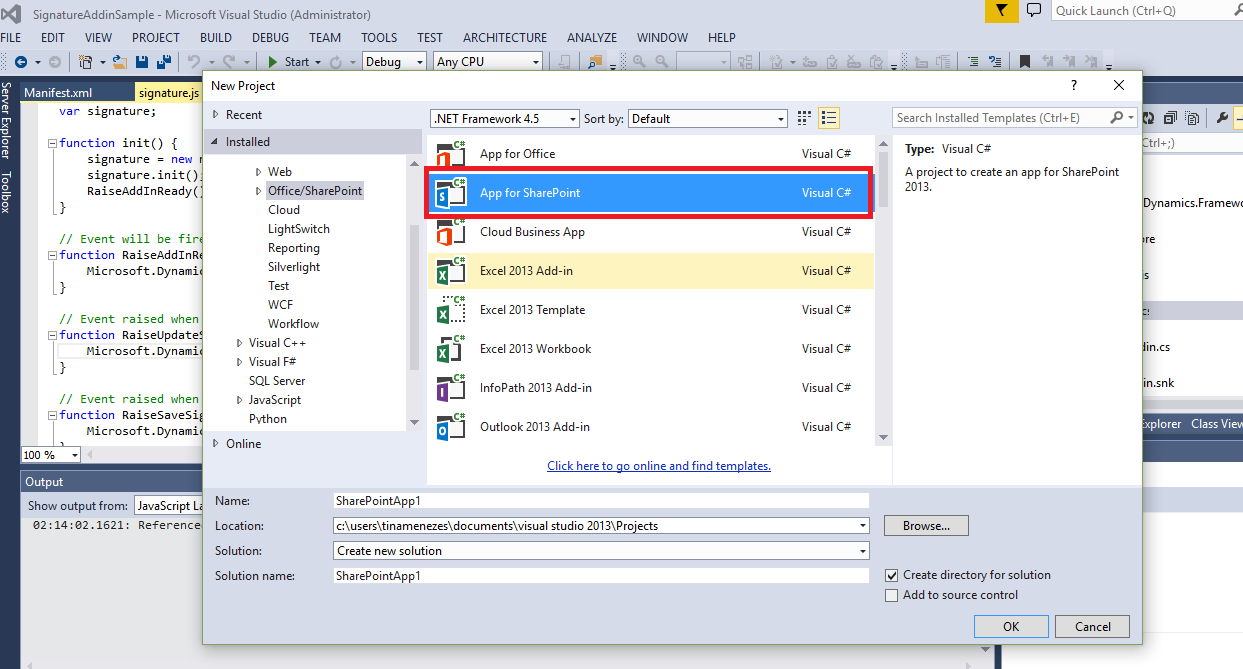This screenshot has height=669, width=1243.
Task: Click the Solution name input field
Action: (x=602, y=576)
